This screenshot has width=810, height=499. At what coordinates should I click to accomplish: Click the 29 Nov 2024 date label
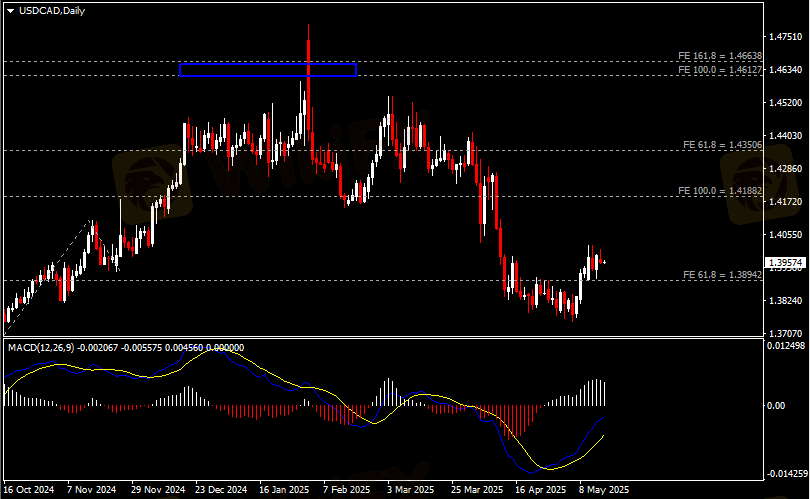click(158, 490)
